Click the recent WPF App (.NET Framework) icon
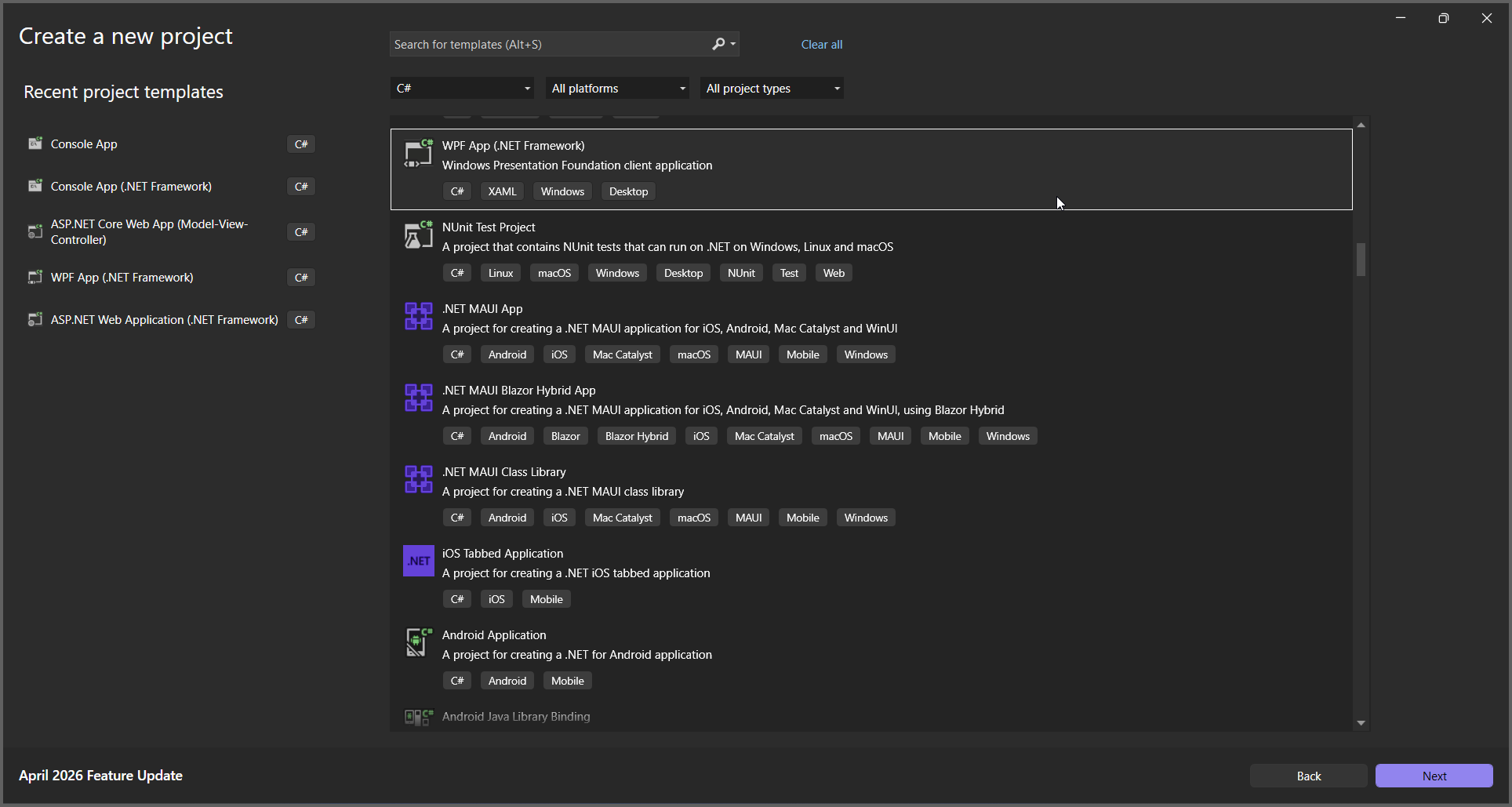The image size is (1512, 807). pos(35,277)
